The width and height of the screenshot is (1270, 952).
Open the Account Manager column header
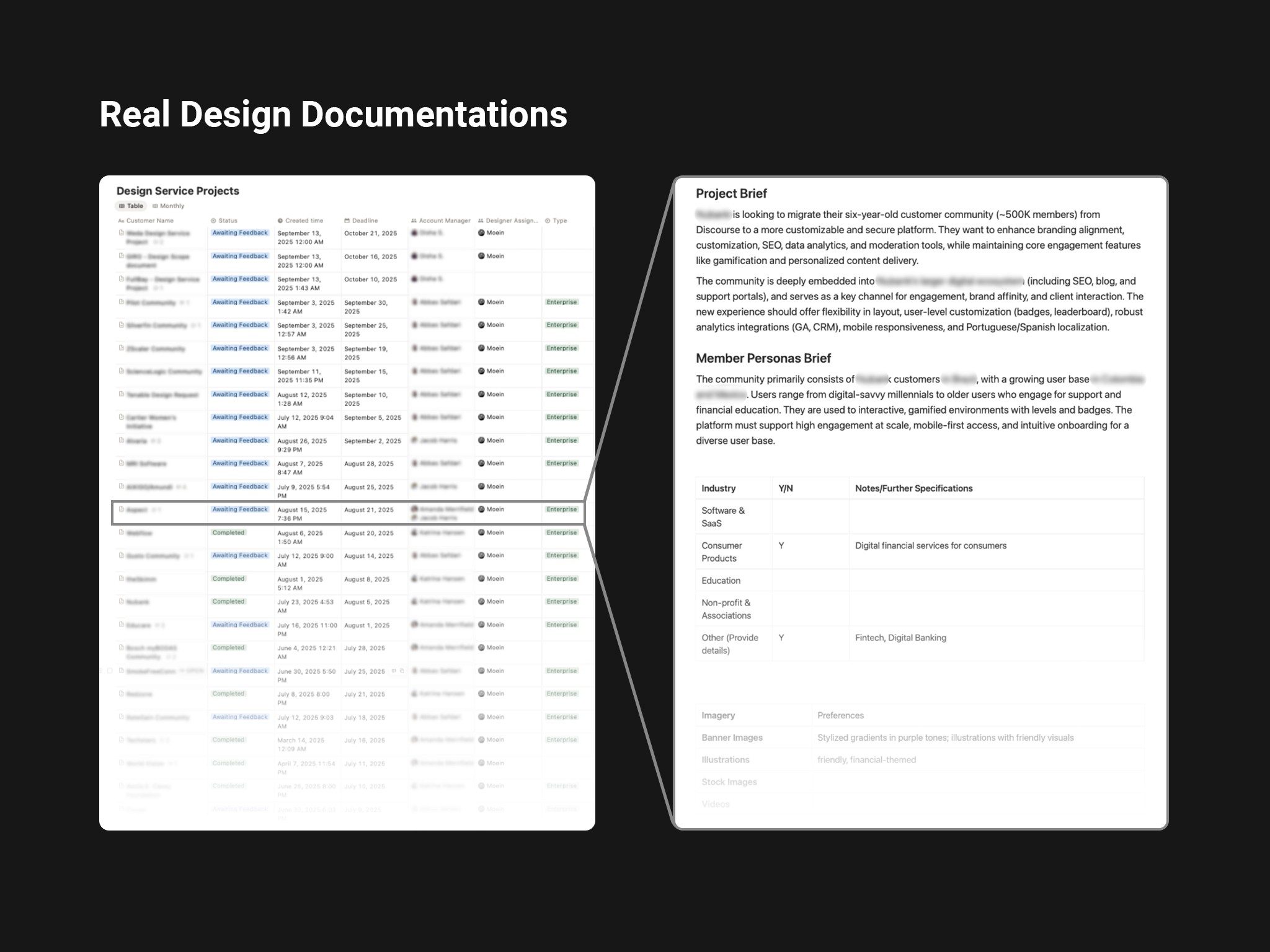coord(440,221)
